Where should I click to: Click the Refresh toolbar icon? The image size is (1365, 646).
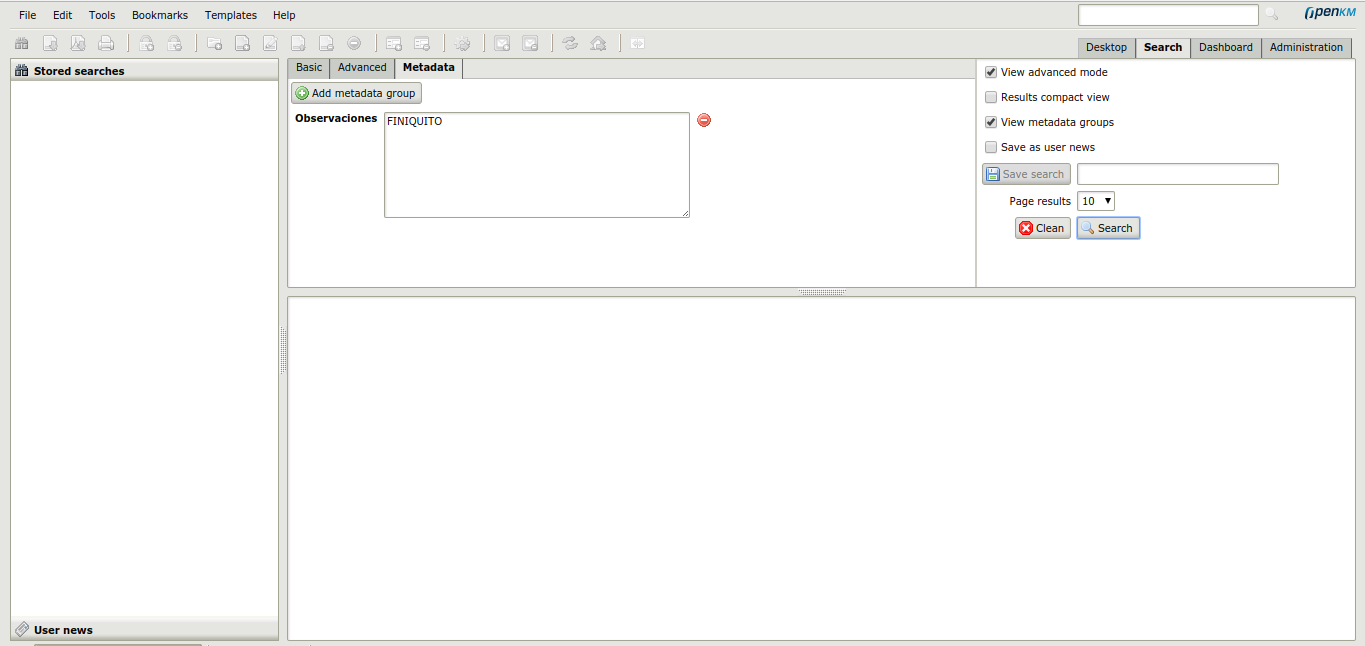click(x=571, y=43)
